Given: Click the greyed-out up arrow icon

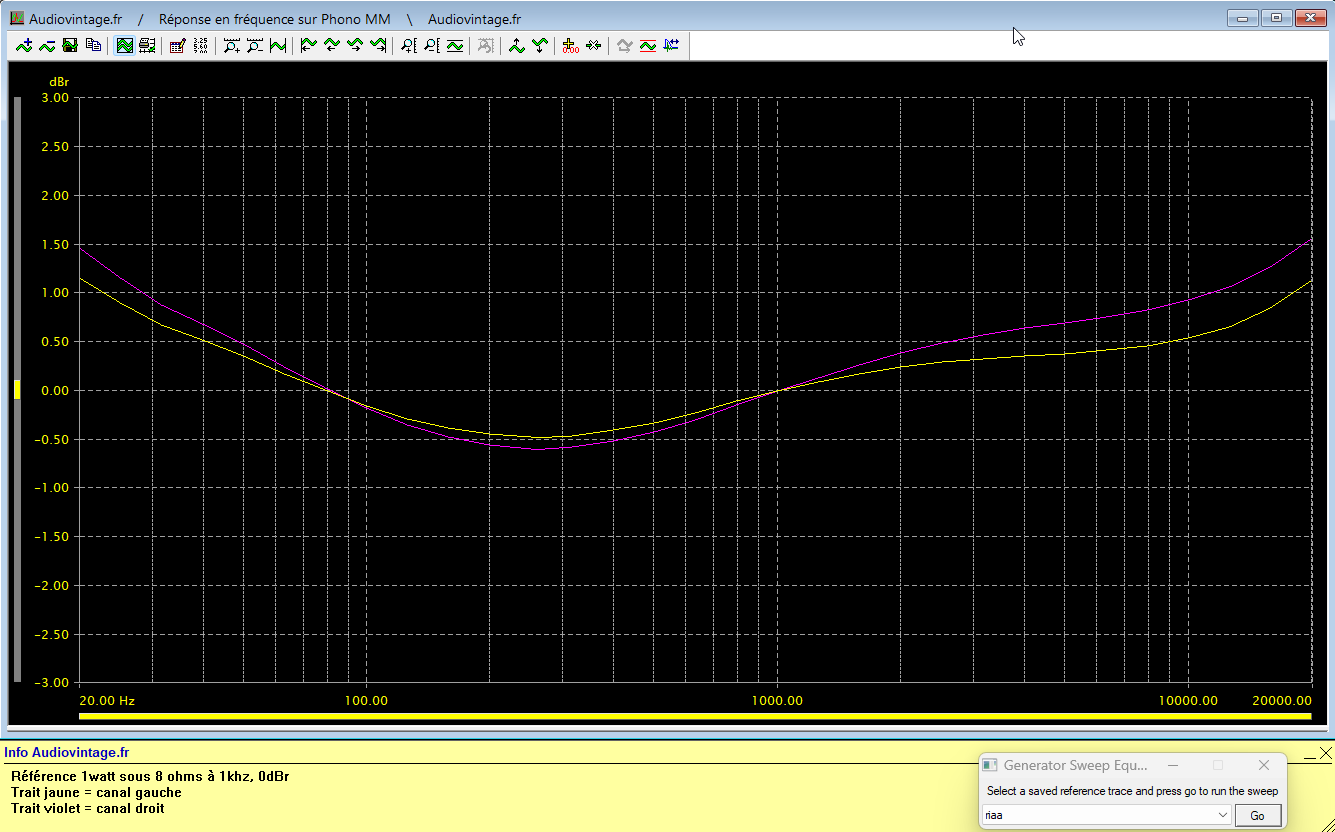Looking at the screenshot, I should (624, 45).
